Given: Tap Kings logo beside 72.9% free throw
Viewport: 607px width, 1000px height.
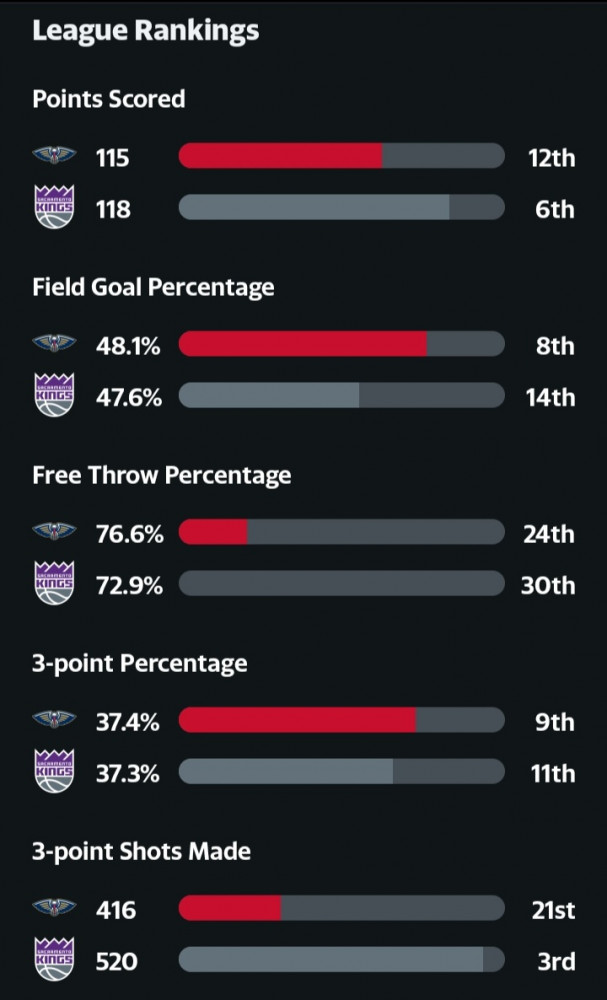Looking at the screenshot, I should pos(54,583).
